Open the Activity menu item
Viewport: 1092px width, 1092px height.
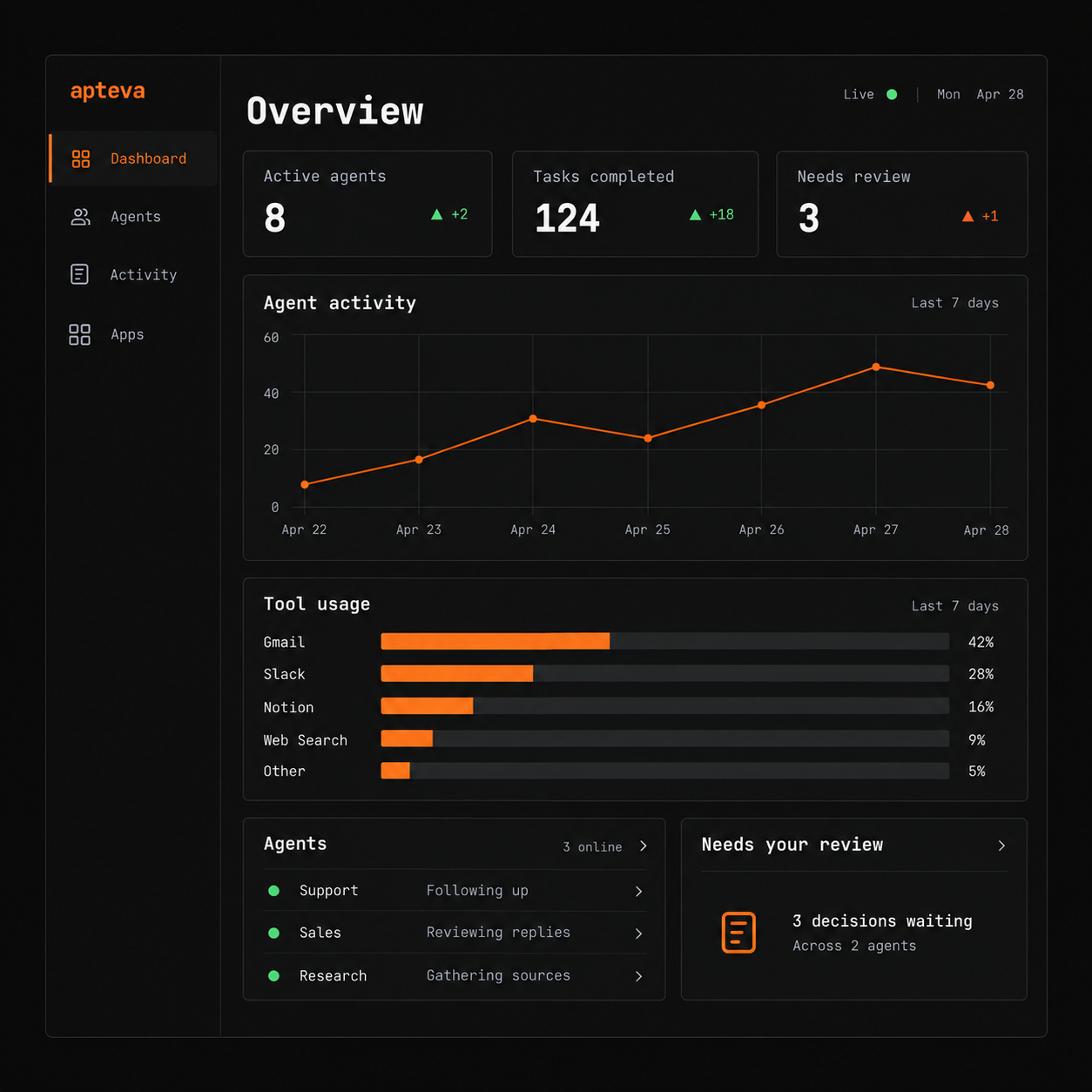(133, 274)
